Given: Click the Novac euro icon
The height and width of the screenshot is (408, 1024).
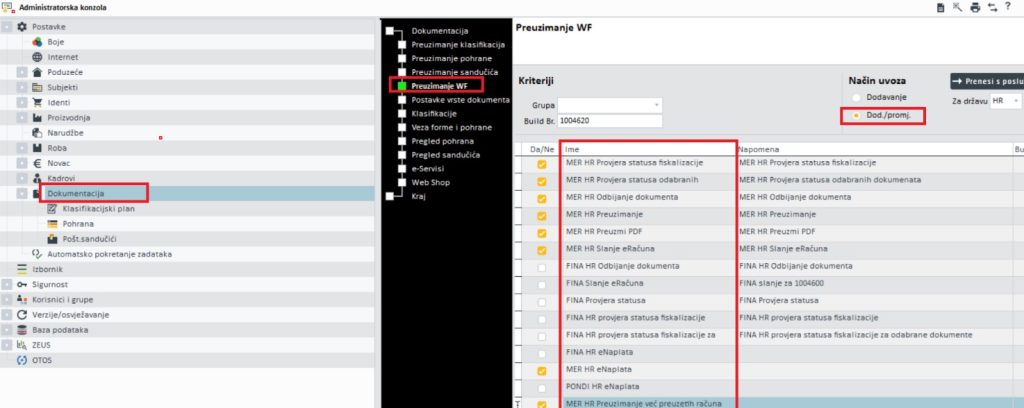Looking at the screenshot, I should [x=37, y=162].
